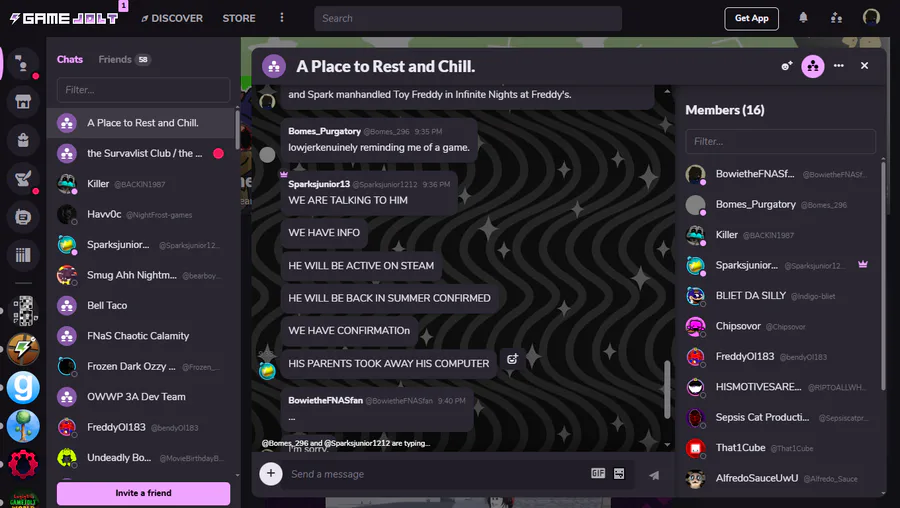Screen dimensions: 900x508
Task: Toggle the members list panel button
Action: [813, 66]
